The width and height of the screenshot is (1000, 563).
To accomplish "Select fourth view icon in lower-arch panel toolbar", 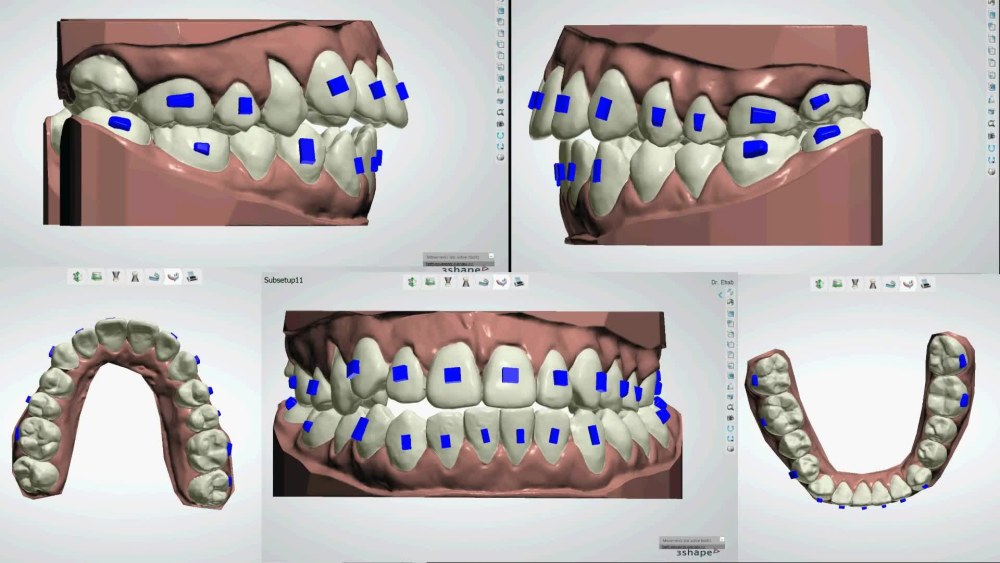I will coord(873,284).
